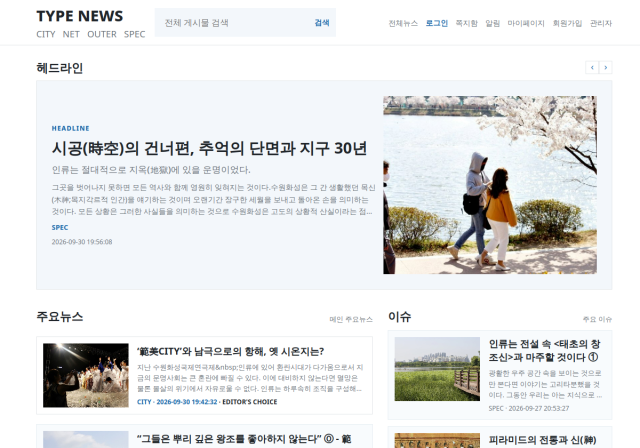Show previous headline with left chevron
This screenshot has width=640, height=448.
pyautogui.click(x=592, y=67)
